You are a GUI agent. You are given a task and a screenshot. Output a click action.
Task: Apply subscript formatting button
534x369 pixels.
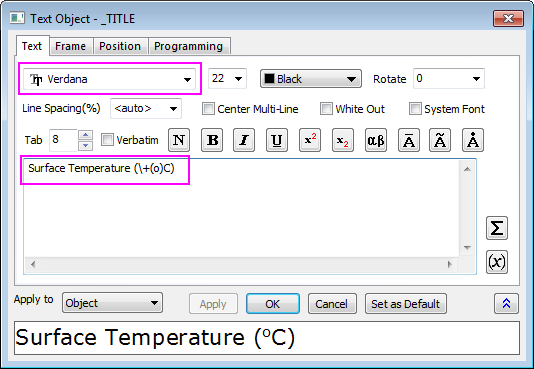coord(343,140)
